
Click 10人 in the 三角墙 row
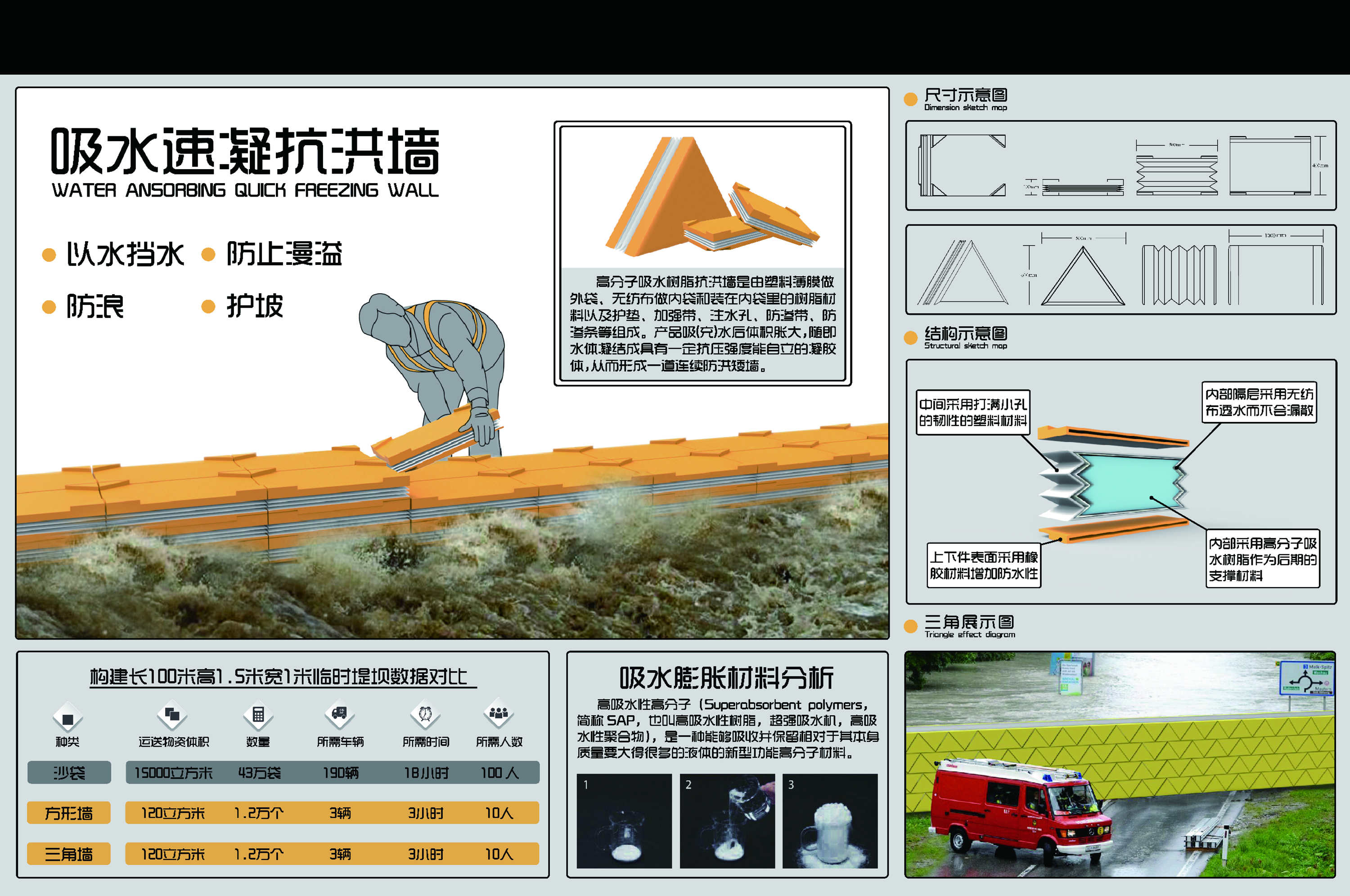tap(499, 854)
